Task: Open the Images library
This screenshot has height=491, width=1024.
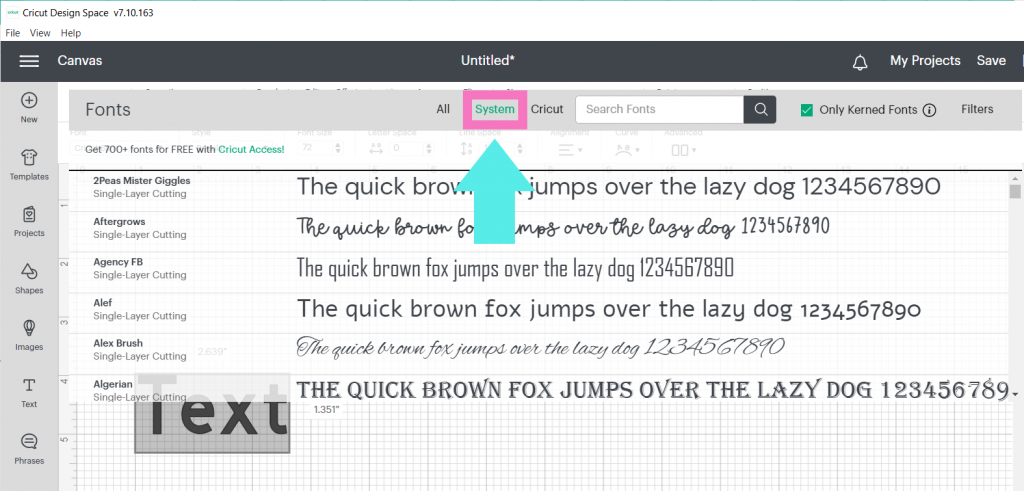Action: pos(29,335)
